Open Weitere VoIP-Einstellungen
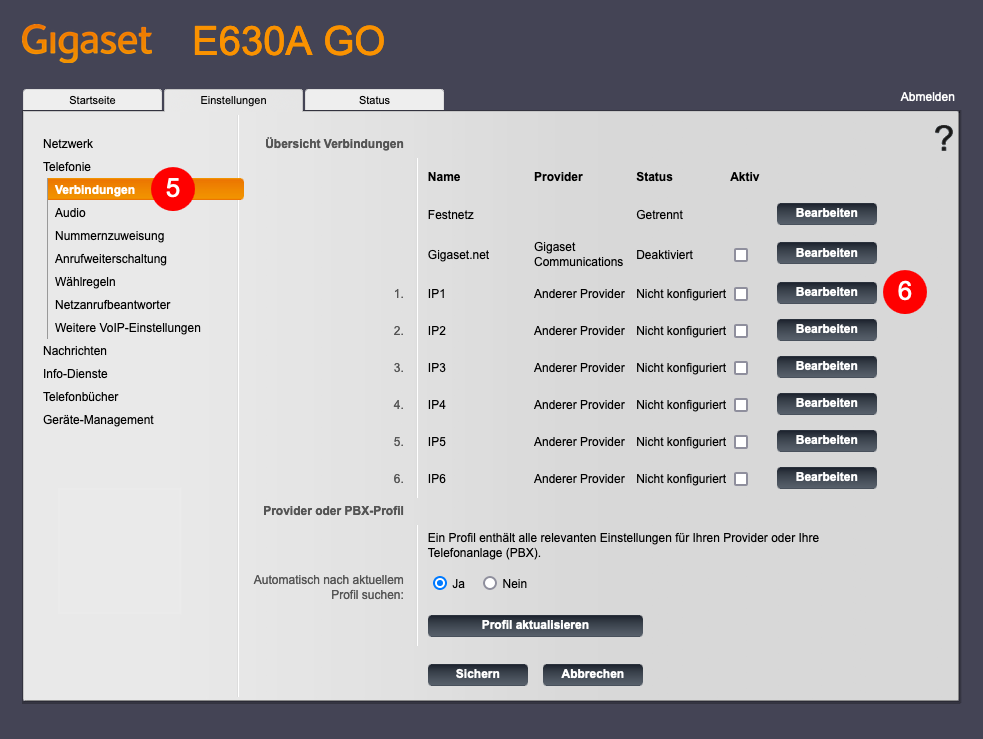The image size is (983, 739). (x=128, y=328)
